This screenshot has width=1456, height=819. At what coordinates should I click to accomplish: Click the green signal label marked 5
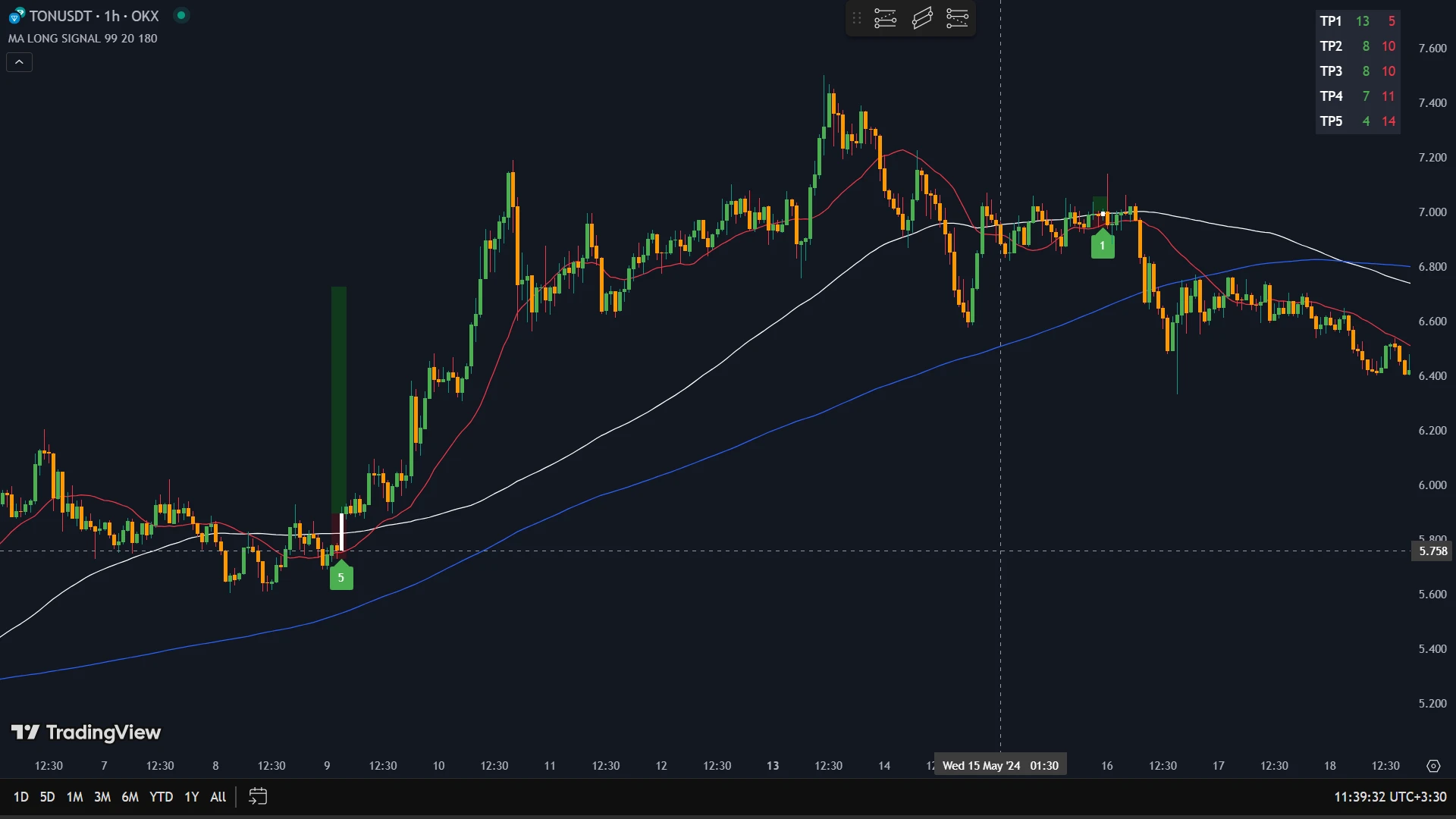(x=341, y=578)
